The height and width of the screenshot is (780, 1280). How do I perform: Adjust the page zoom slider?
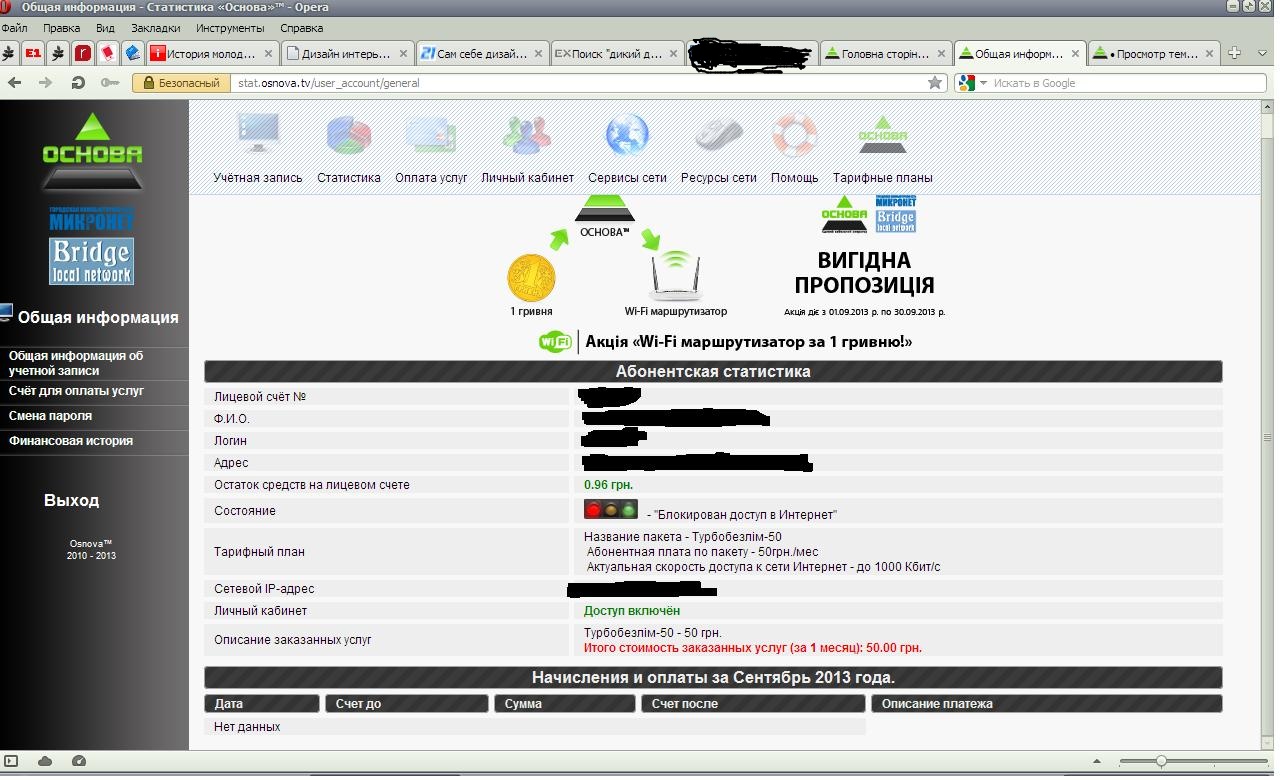pyautogui.click(x=1160, y=762)
